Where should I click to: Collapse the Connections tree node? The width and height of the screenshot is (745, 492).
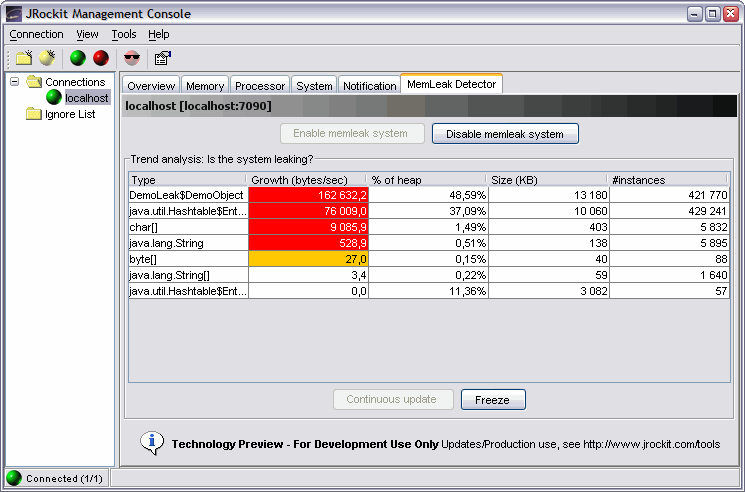15,82
